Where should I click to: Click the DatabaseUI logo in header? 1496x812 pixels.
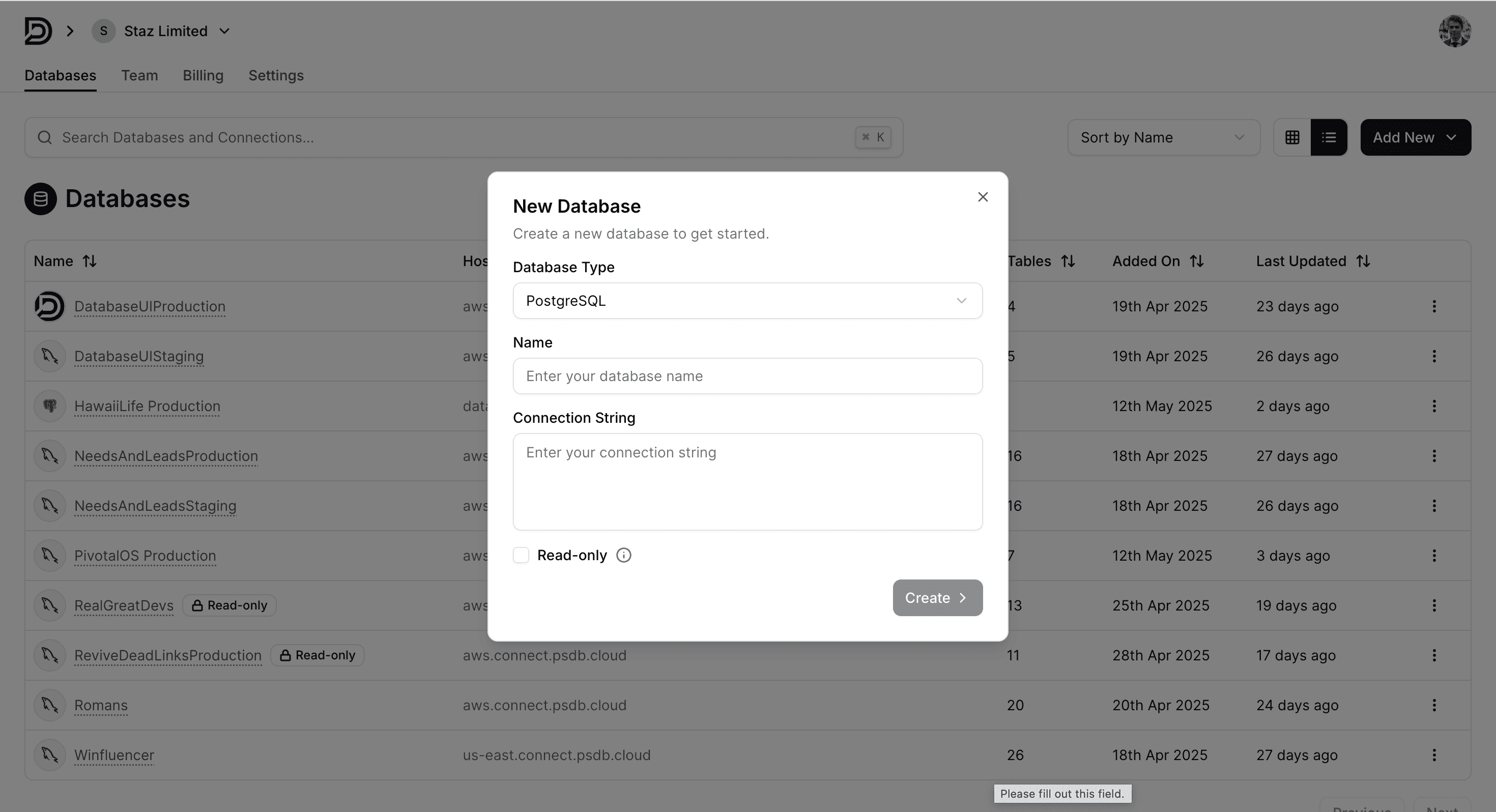click(38, 31)
